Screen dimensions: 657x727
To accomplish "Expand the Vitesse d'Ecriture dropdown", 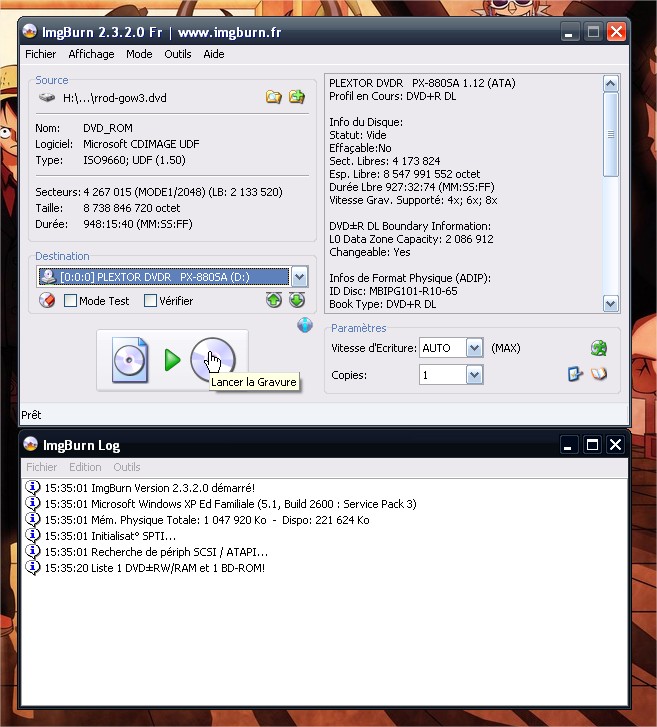I will pos(474,348).
